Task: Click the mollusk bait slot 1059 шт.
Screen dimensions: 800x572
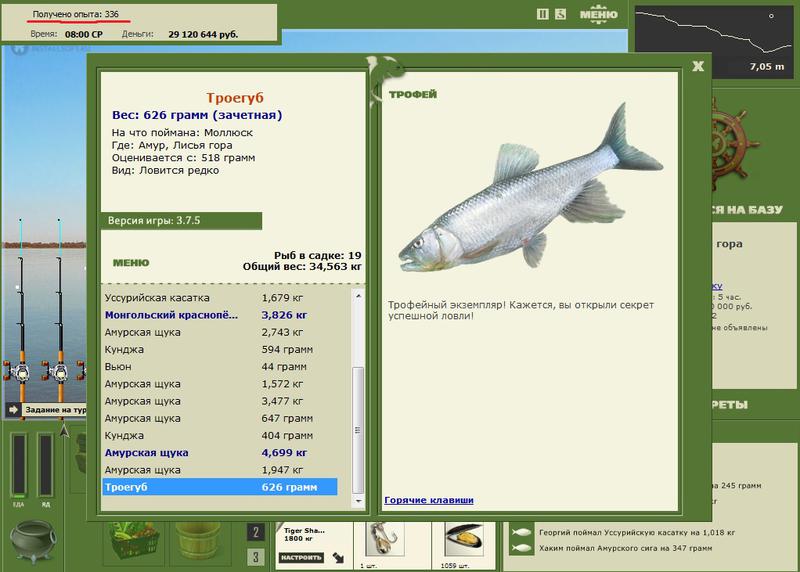Action: [x=463, y=540]
